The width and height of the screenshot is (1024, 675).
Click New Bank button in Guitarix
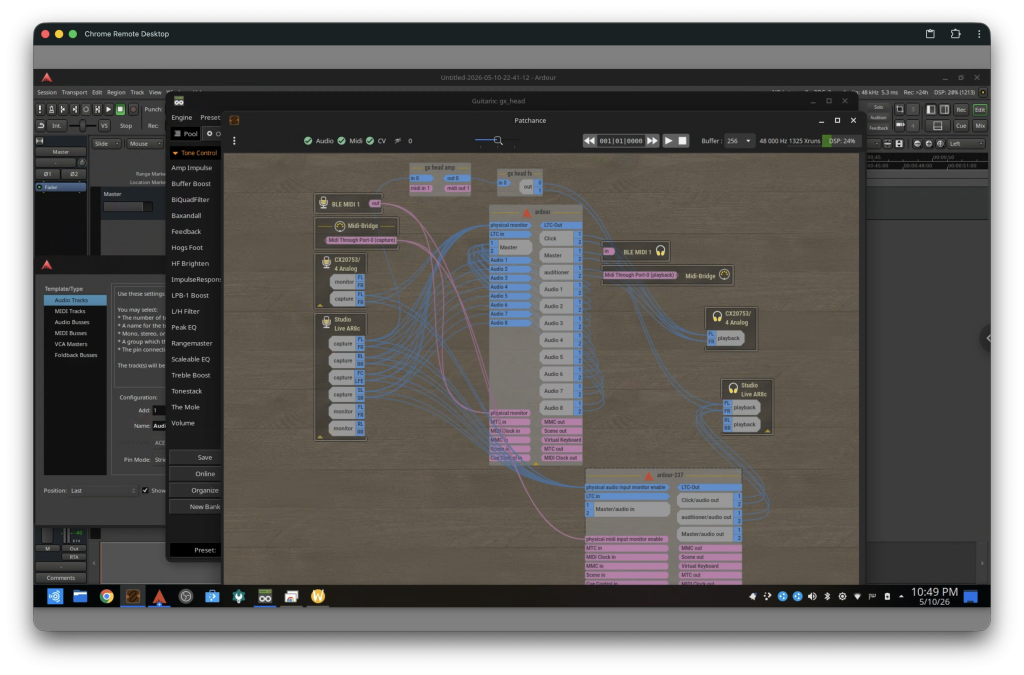point(195,507)
